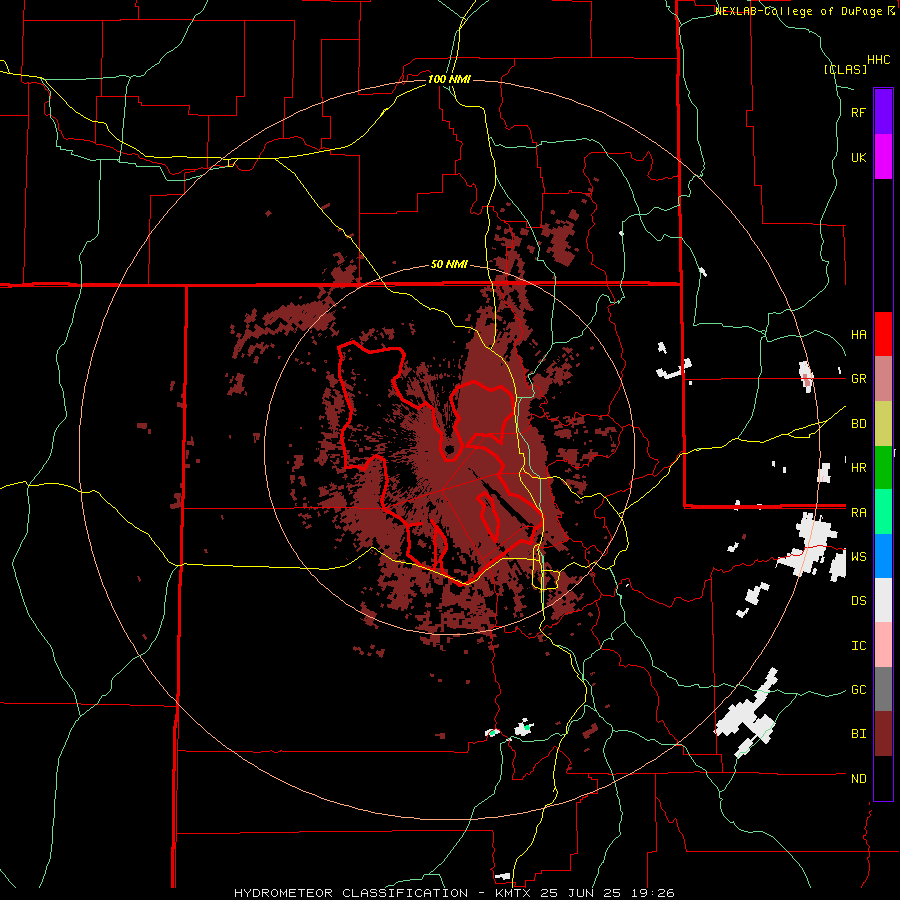
Task: Click the black ND legend swatch
Action: (x=883, y=778)
